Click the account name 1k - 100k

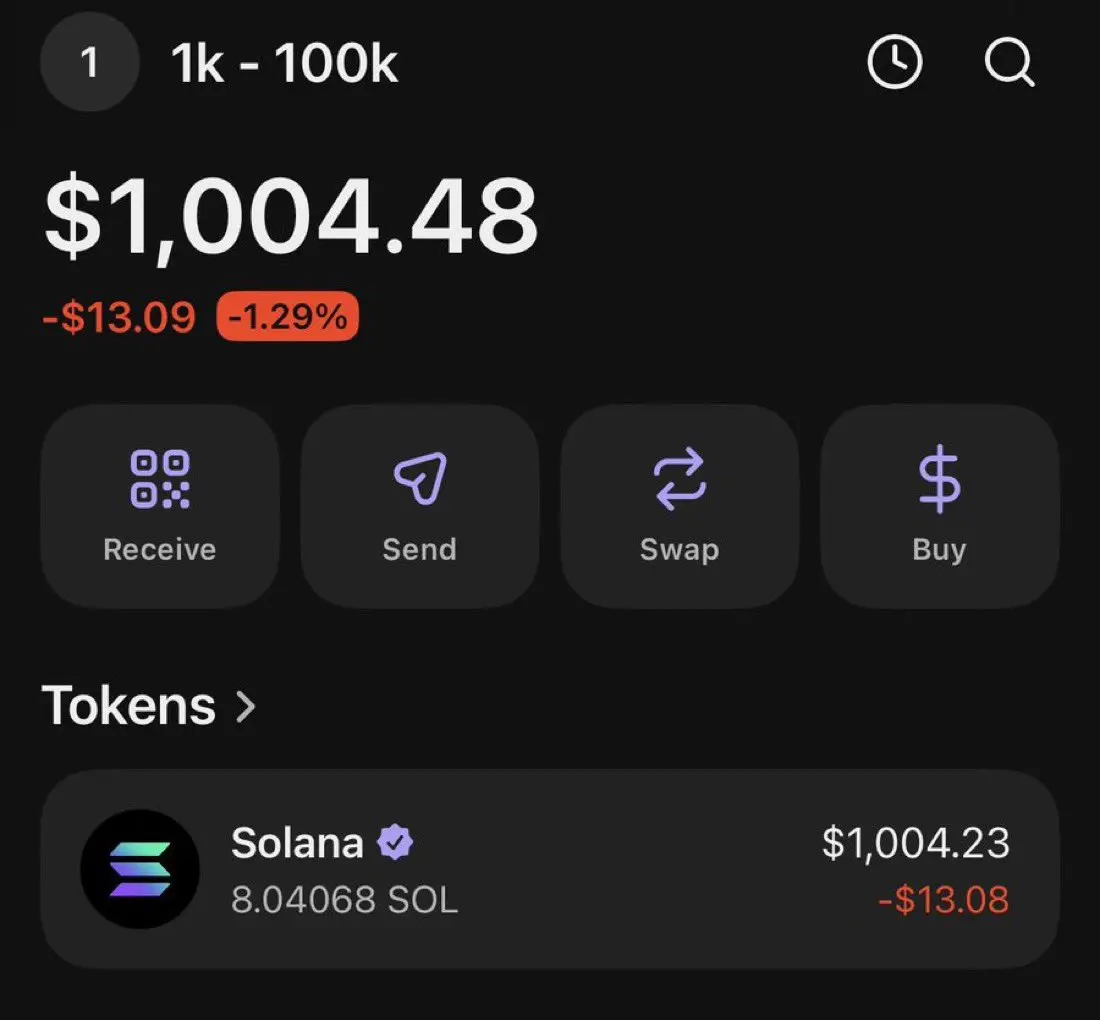pos(285,63)
